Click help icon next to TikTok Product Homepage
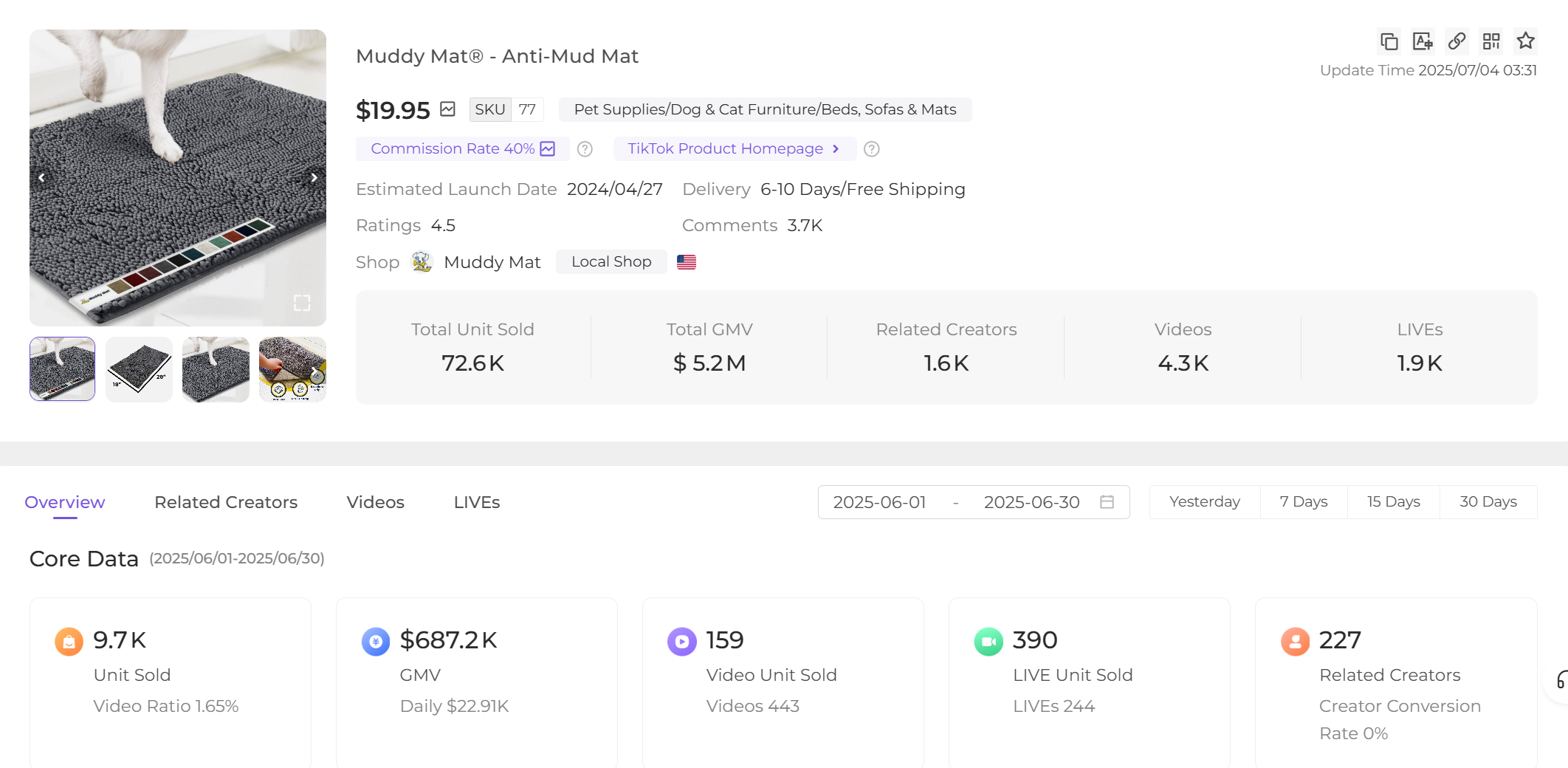 click(871, 149)
